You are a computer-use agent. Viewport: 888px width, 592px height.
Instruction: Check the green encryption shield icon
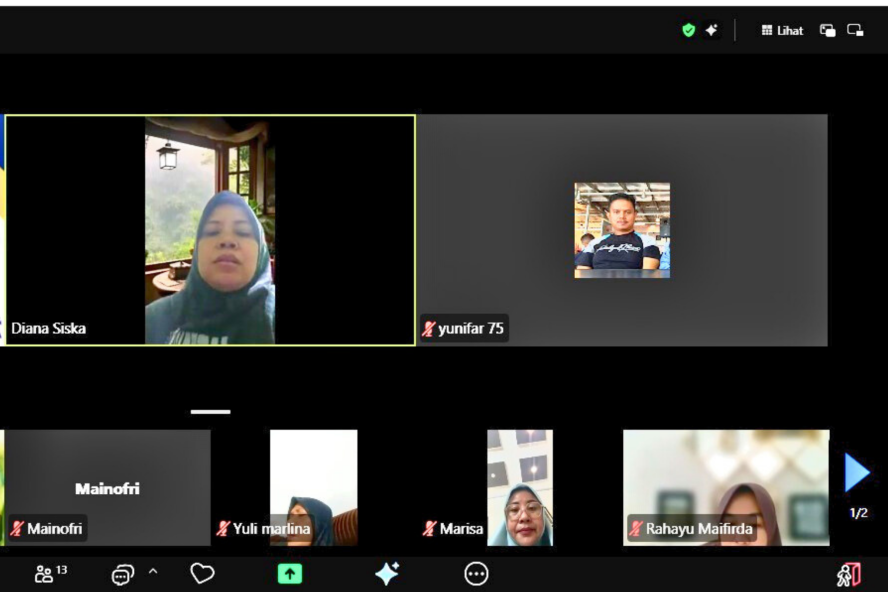coord(688,30)
